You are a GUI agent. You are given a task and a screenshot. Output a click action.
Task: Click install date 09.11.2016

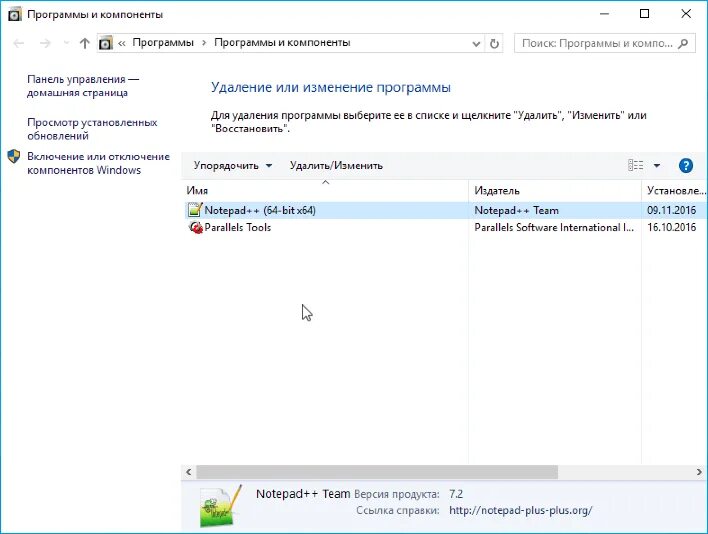tap(671, 210)
